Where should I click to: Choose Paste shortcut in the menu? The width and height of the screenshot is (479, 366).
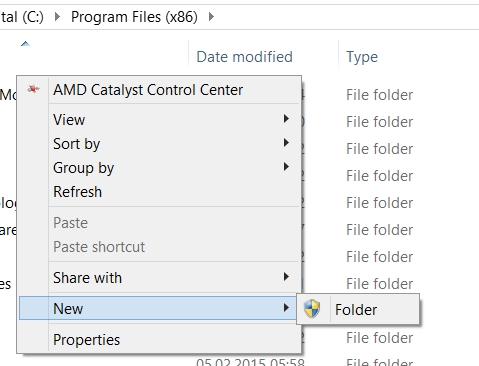click(x=159, y=247)
